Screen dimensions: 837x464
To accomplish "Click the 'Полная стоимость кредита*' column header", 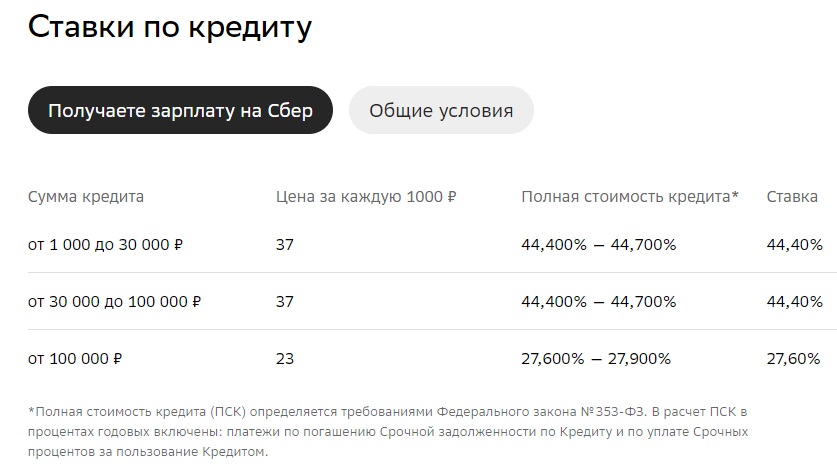I will coord(630,196).
